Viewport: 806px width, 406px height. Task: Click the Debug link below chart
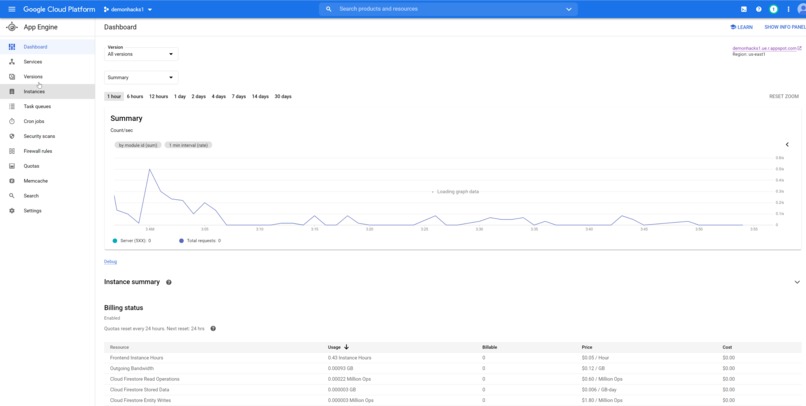[x=111, y=262]
